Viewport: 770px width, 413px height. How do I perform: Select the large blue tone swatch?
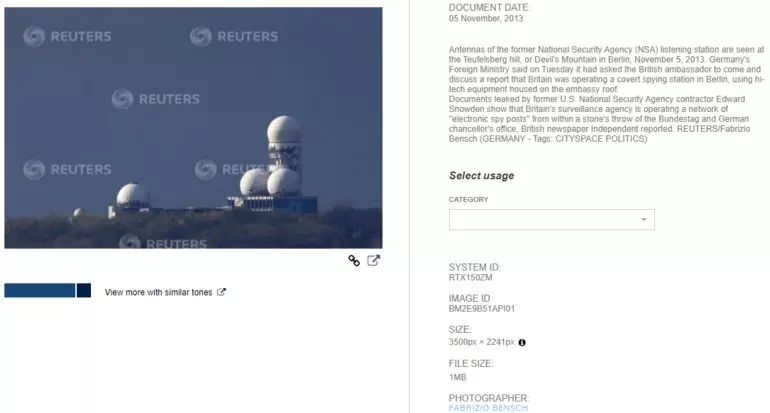pos(40,290)
